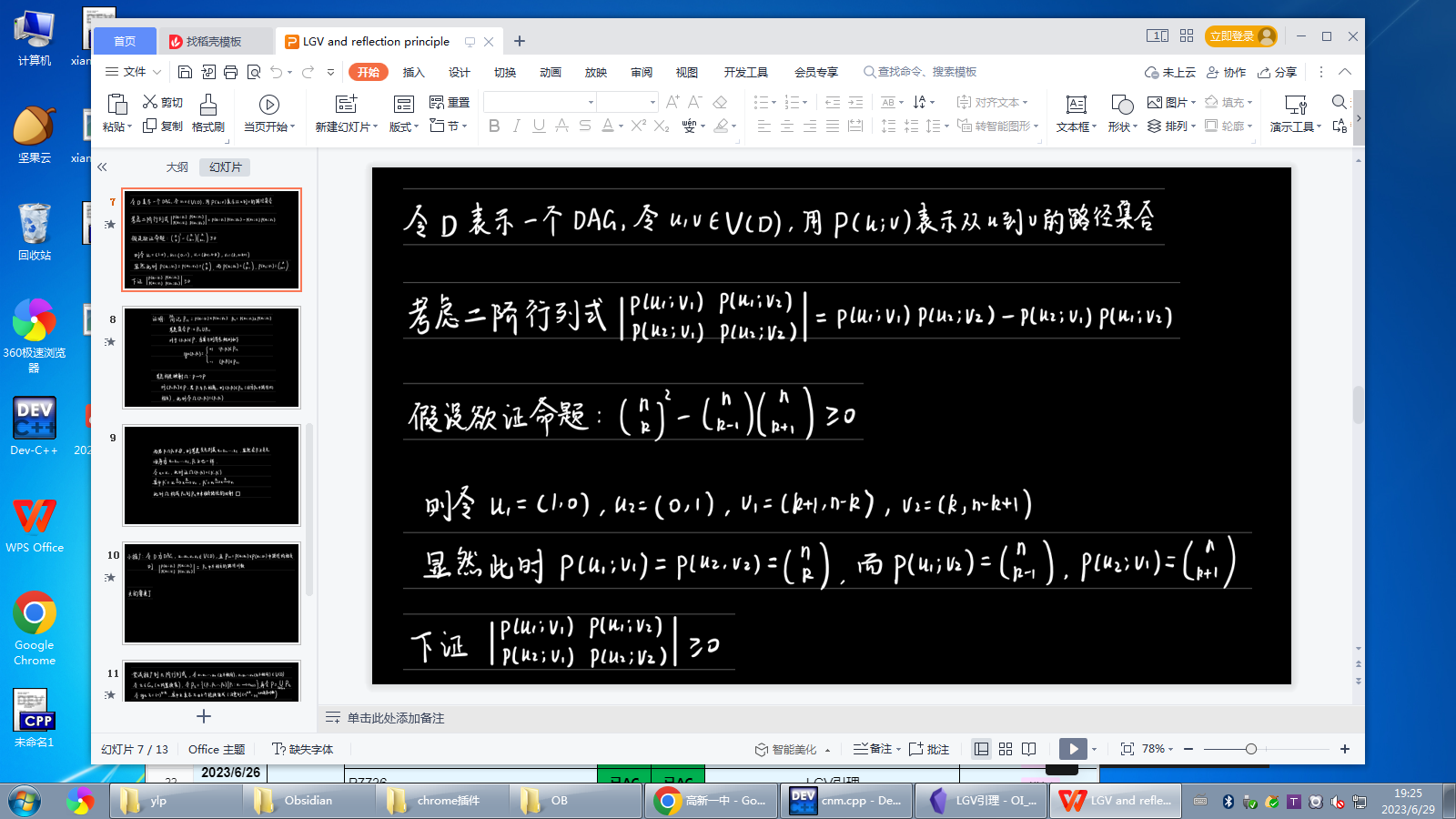
Task: Increase font size with A+ icon
Action: [x=672, y=102]
